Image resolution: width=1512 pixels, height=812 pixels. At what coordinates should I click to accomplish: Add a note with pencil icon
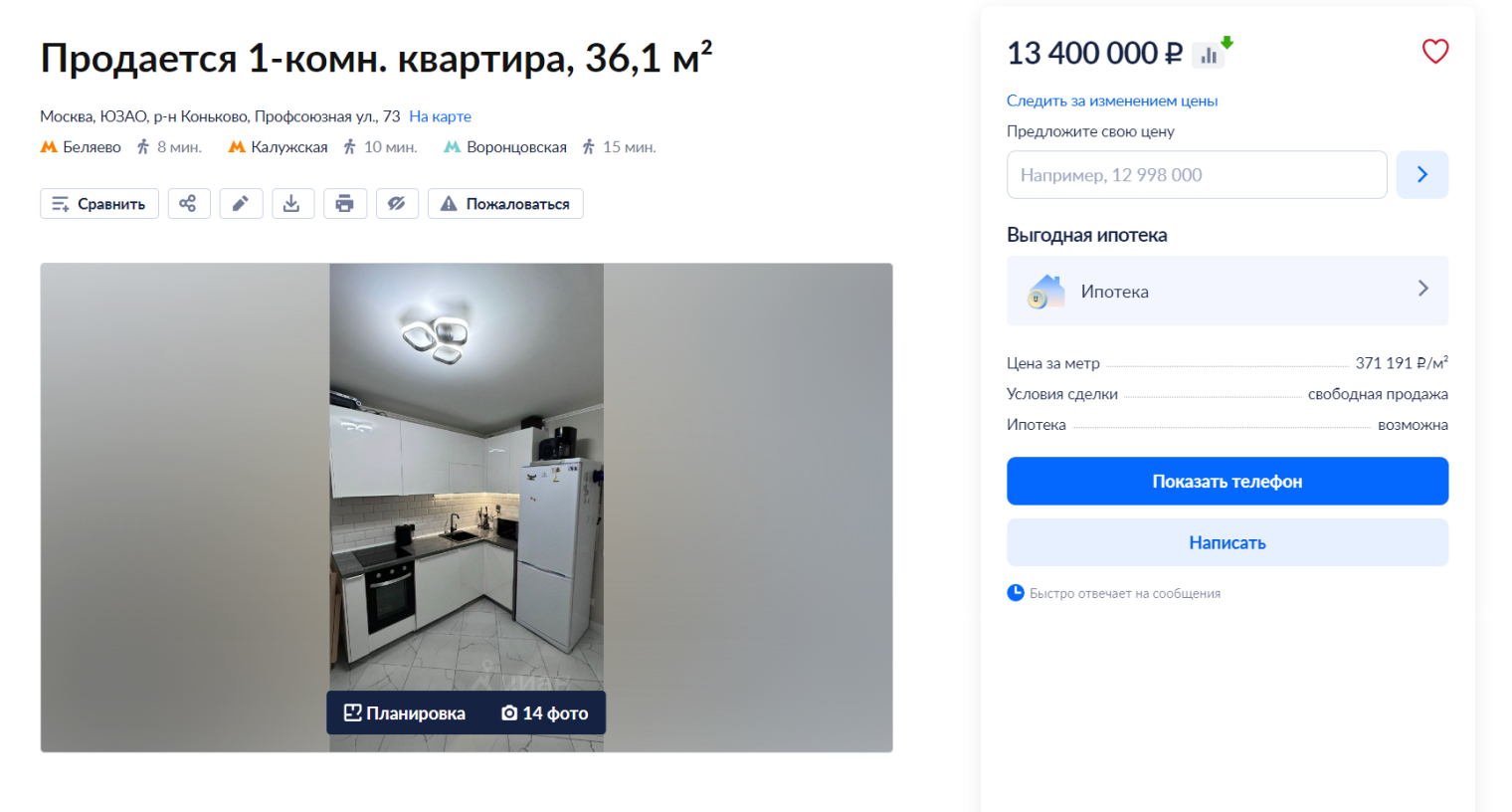tap(241, 204)
